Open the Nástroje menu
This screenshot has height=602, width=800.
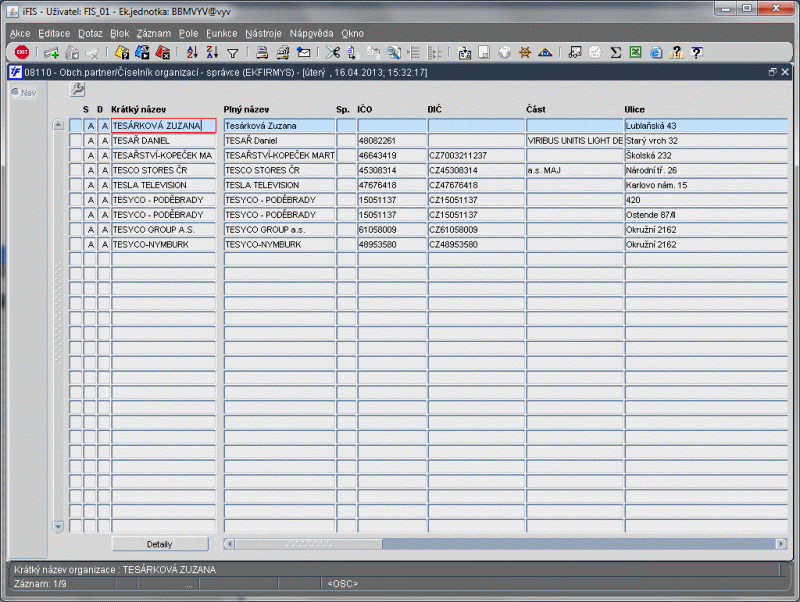pyautogui.click(x=262, y=33)
